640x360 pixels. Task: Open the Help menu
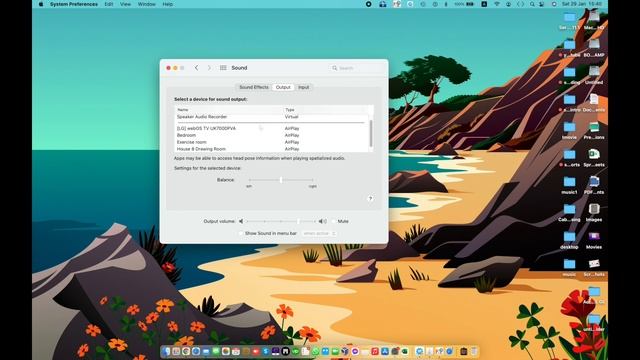click(168, 4)
